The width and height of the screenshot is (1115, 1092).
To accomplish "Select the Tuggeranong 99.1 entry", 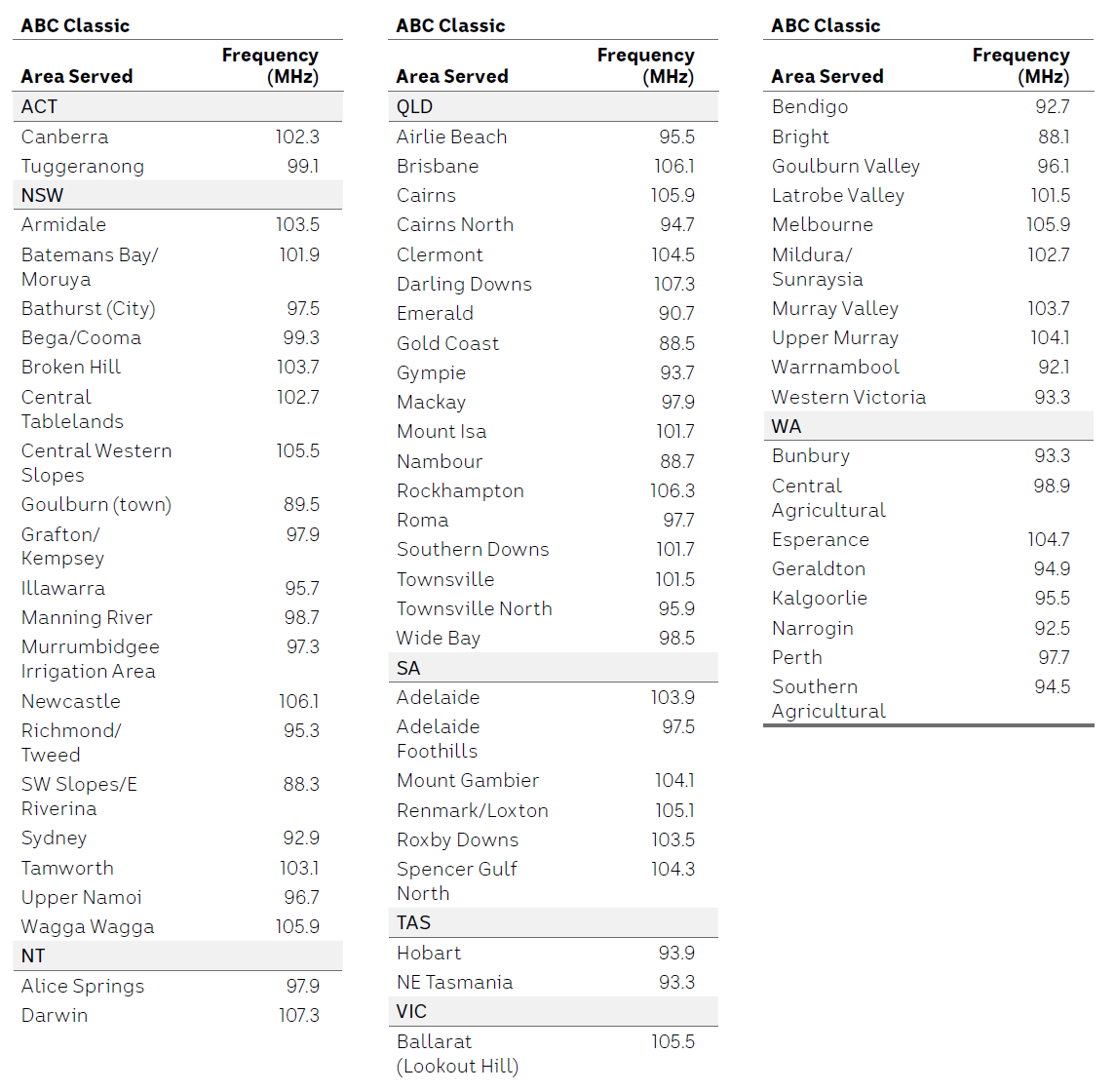I will click(x=177, y=166).
